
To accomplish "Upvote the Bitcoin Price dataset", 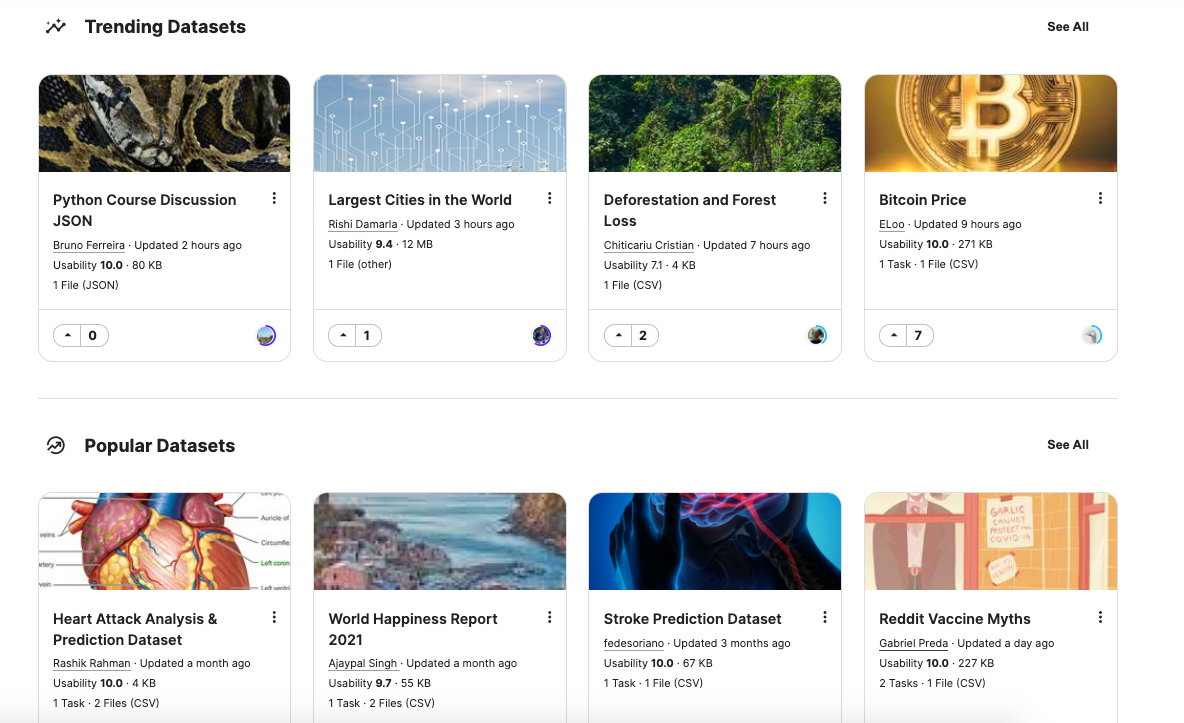I will click(893, 335).
